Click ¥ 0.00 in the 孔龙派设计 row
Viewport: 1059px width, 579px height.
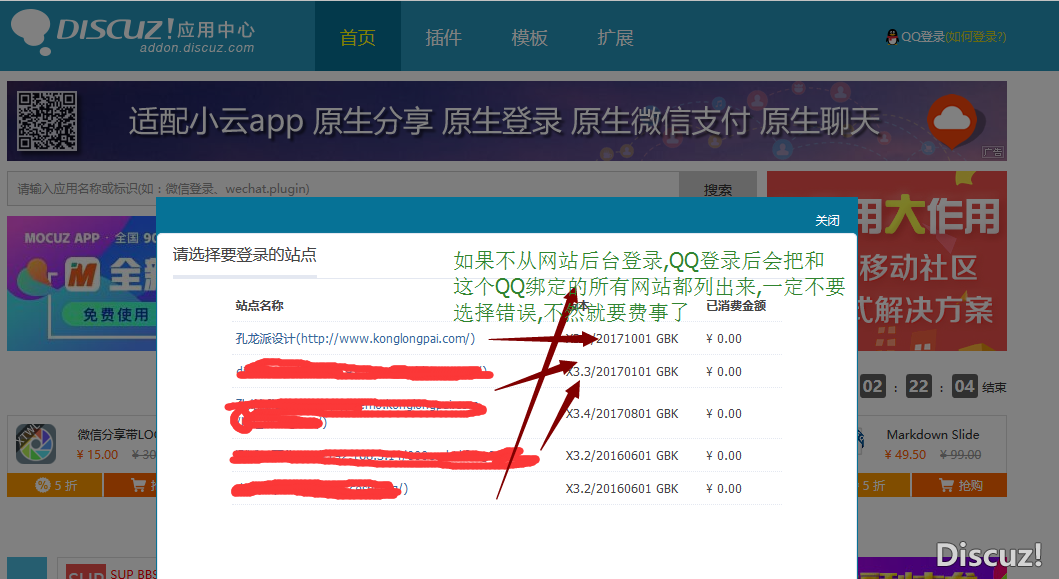[x=723, y=338]
